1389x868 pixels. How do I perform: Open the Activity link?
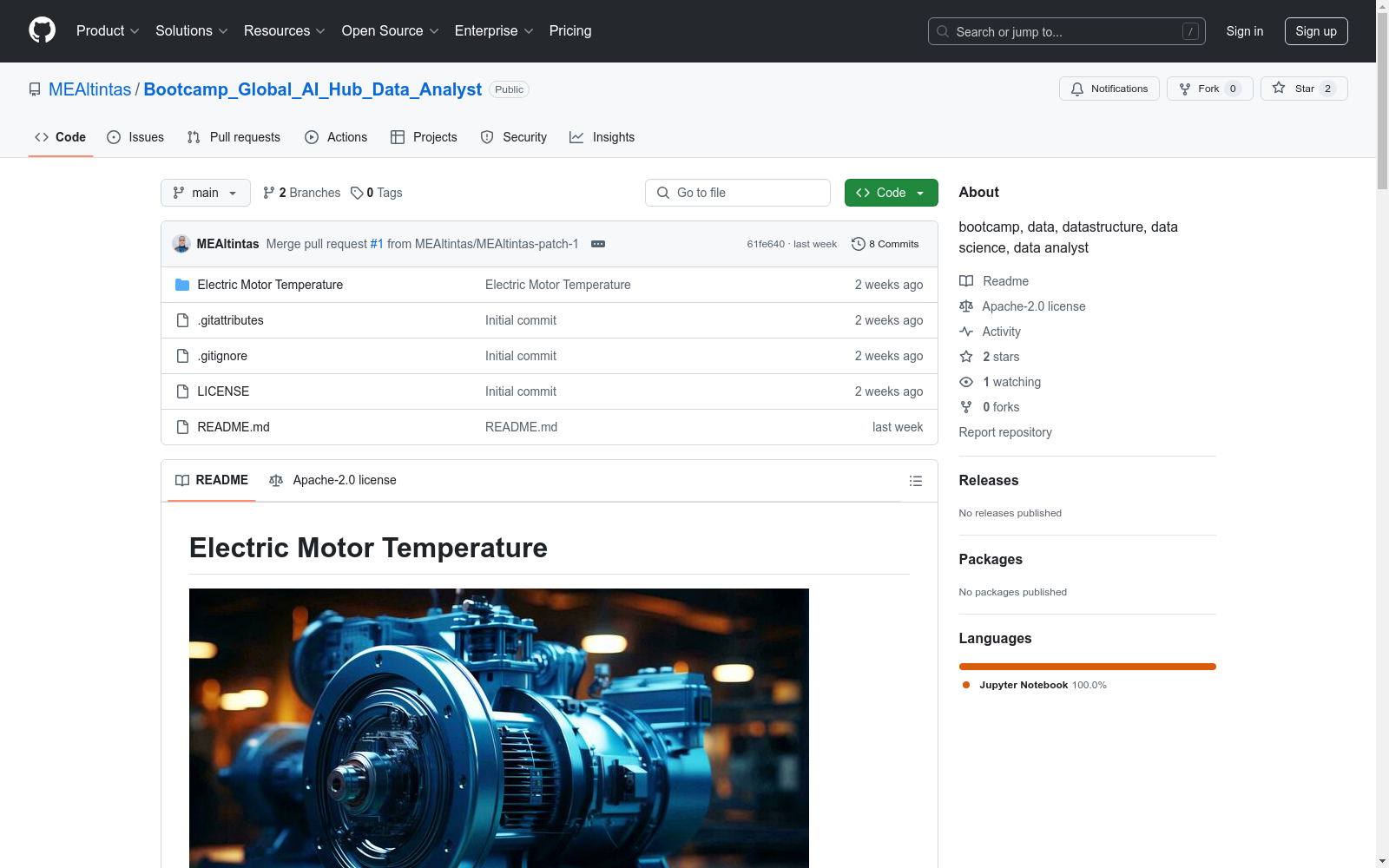991,332
